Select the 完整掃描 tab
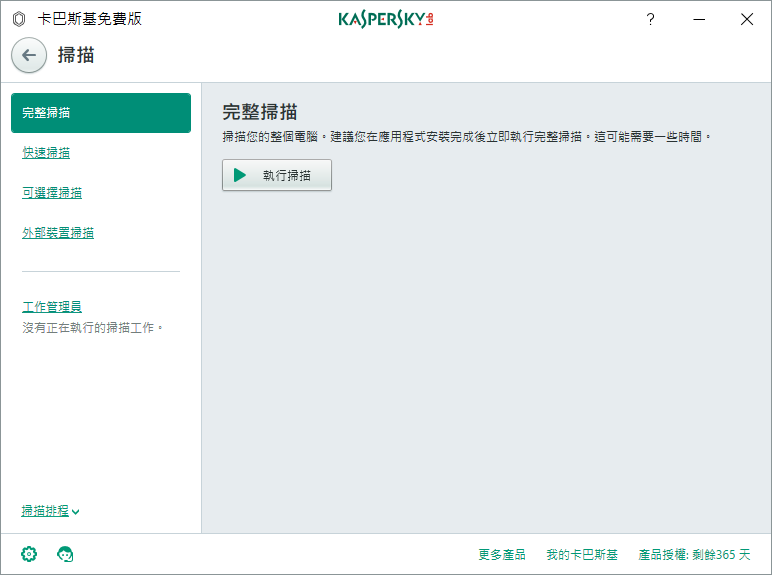This screenshot has height=575, width=772. coord(100,113)
